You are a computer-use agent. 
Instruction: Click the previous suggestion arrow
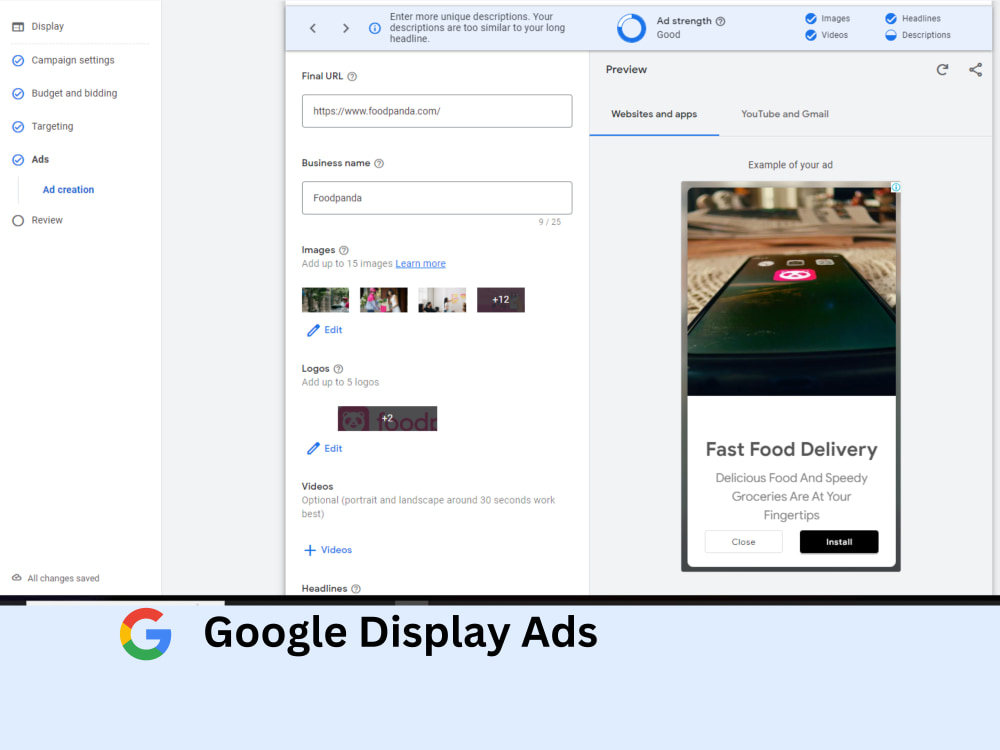click(312, 28)
